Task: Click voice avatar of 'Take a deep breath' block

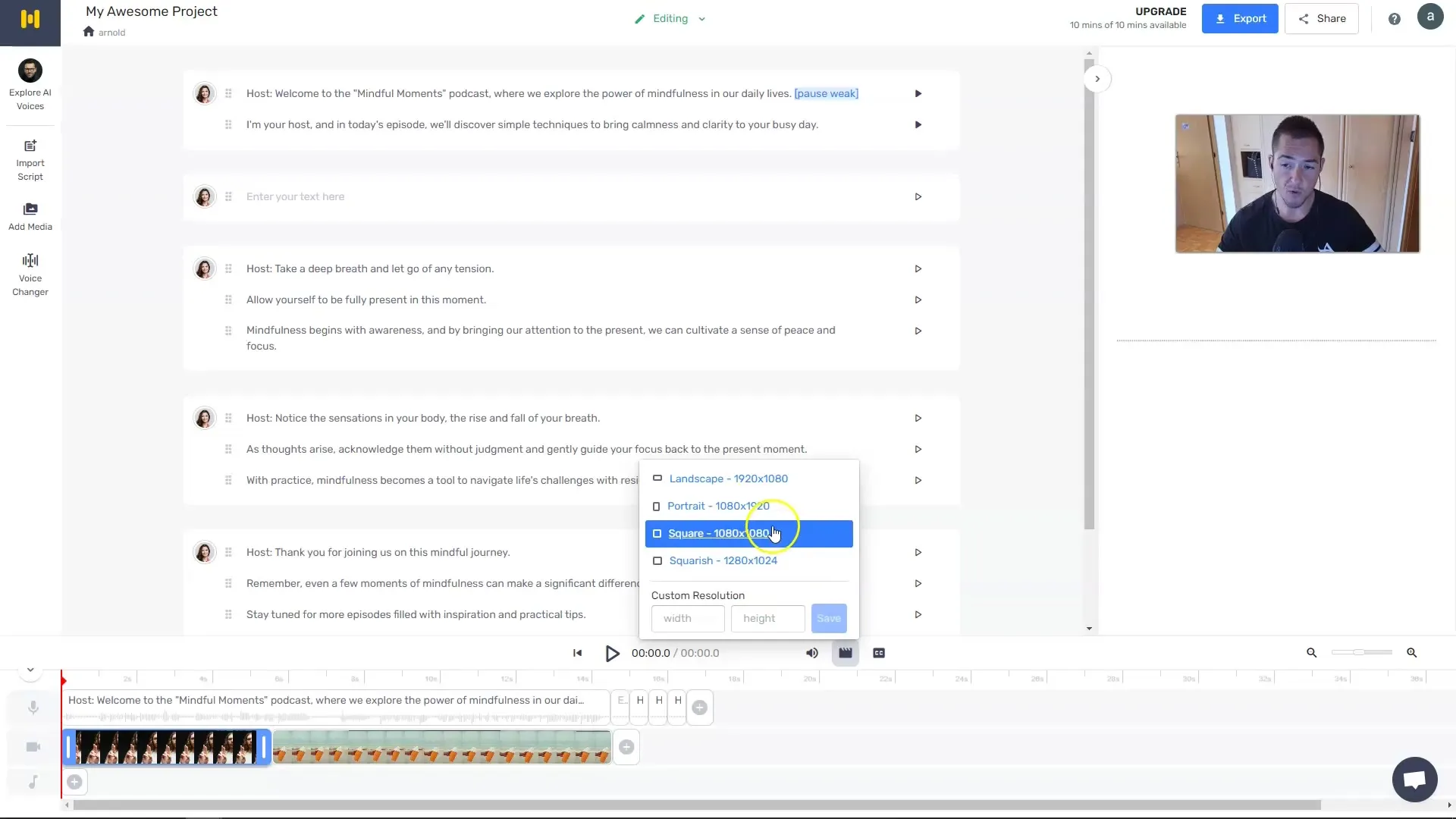Action: tap(204, 268)
